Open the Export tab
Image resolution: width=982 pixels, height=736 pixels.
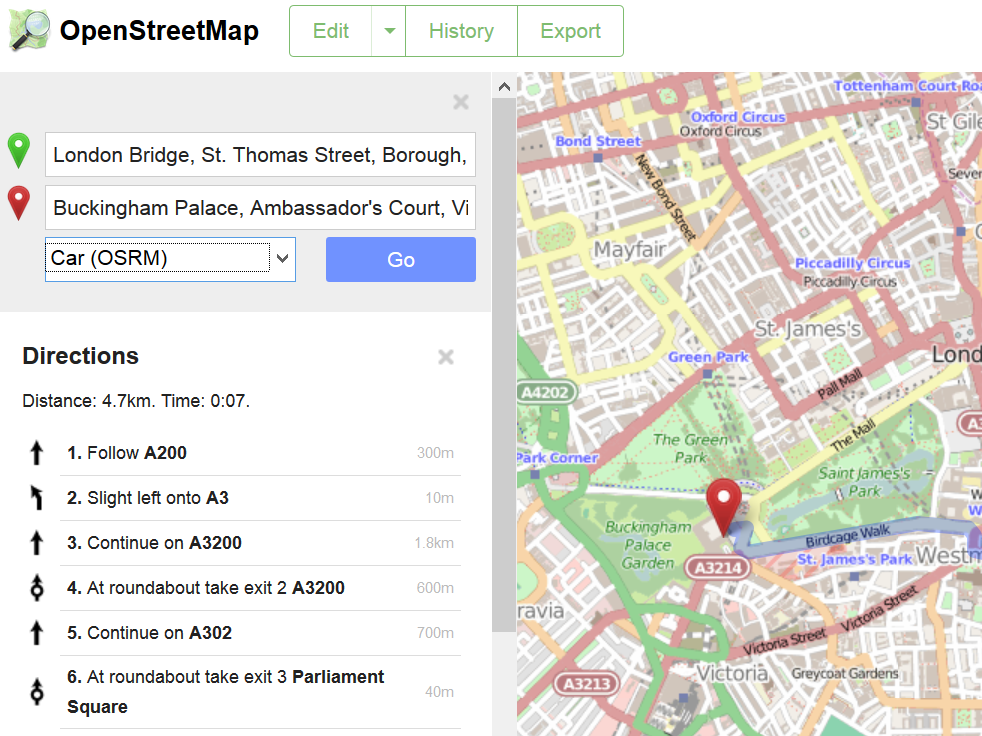(571, 31)
